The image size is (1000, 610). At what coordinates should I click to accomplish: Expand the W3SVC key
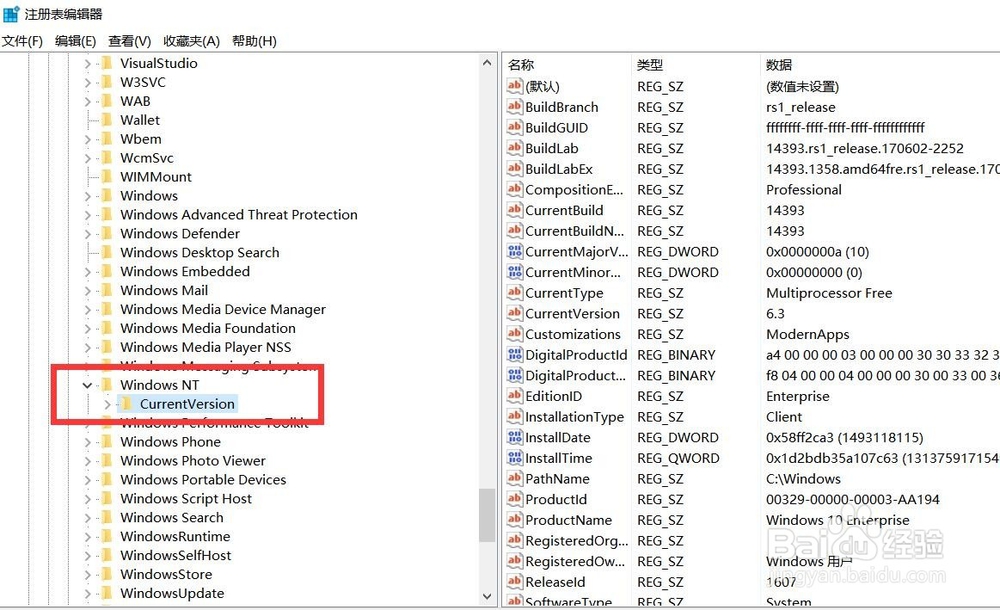click(x=88, y=82)
